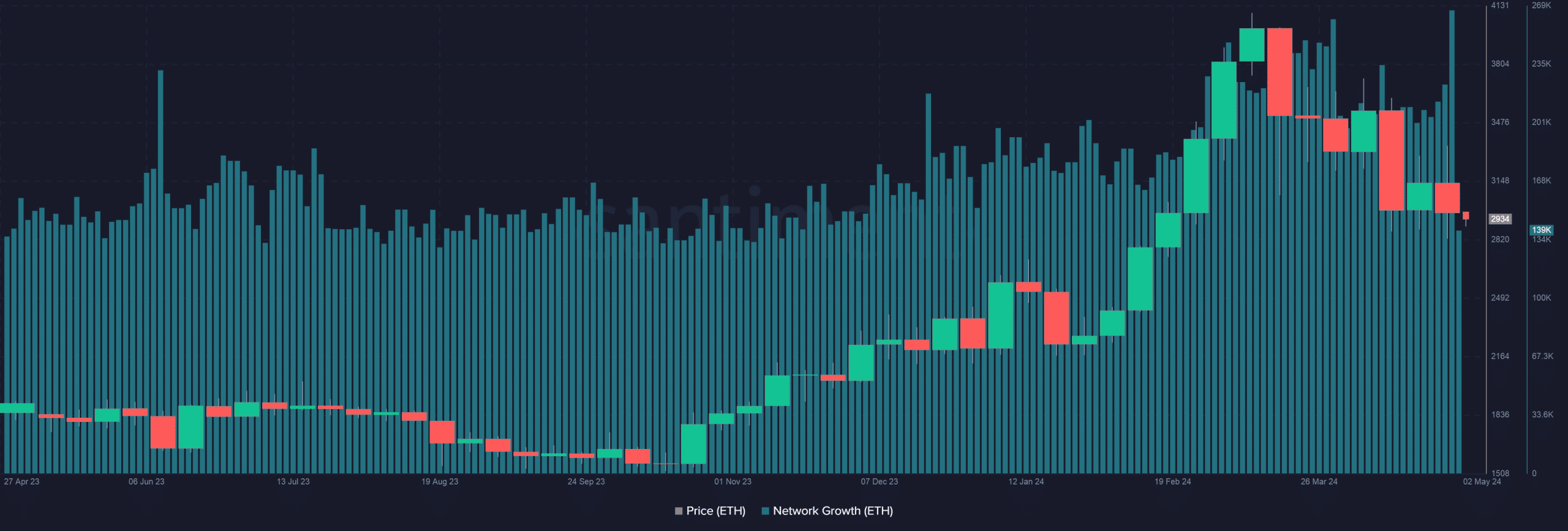Click the gray Price (ETH) legend swatch
The width and height of the screenshot is (1568, 531).
(x=678, y=511)
